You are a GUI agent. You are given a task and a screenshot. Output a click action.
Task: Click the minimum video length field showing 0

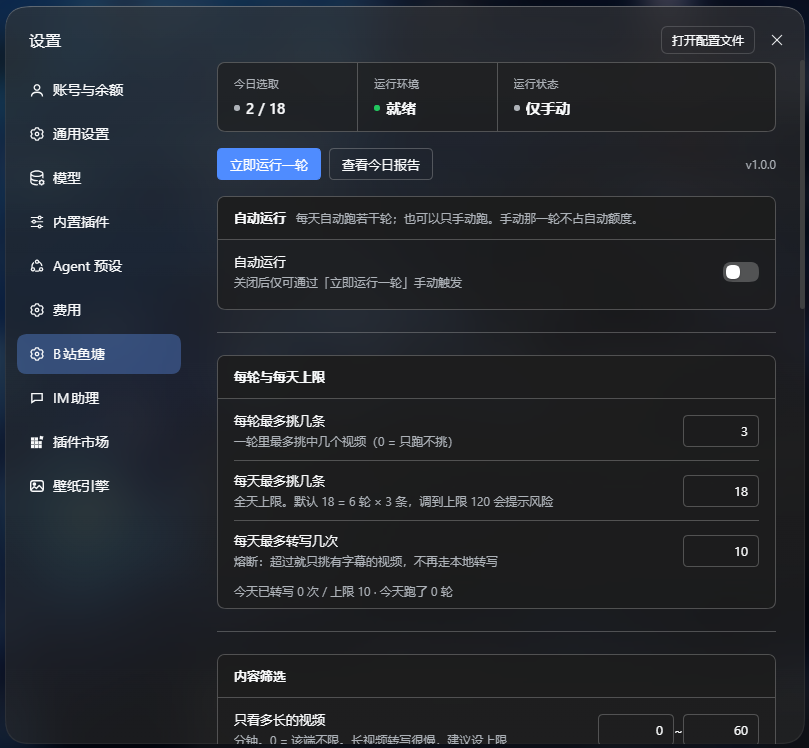point(636,729)
